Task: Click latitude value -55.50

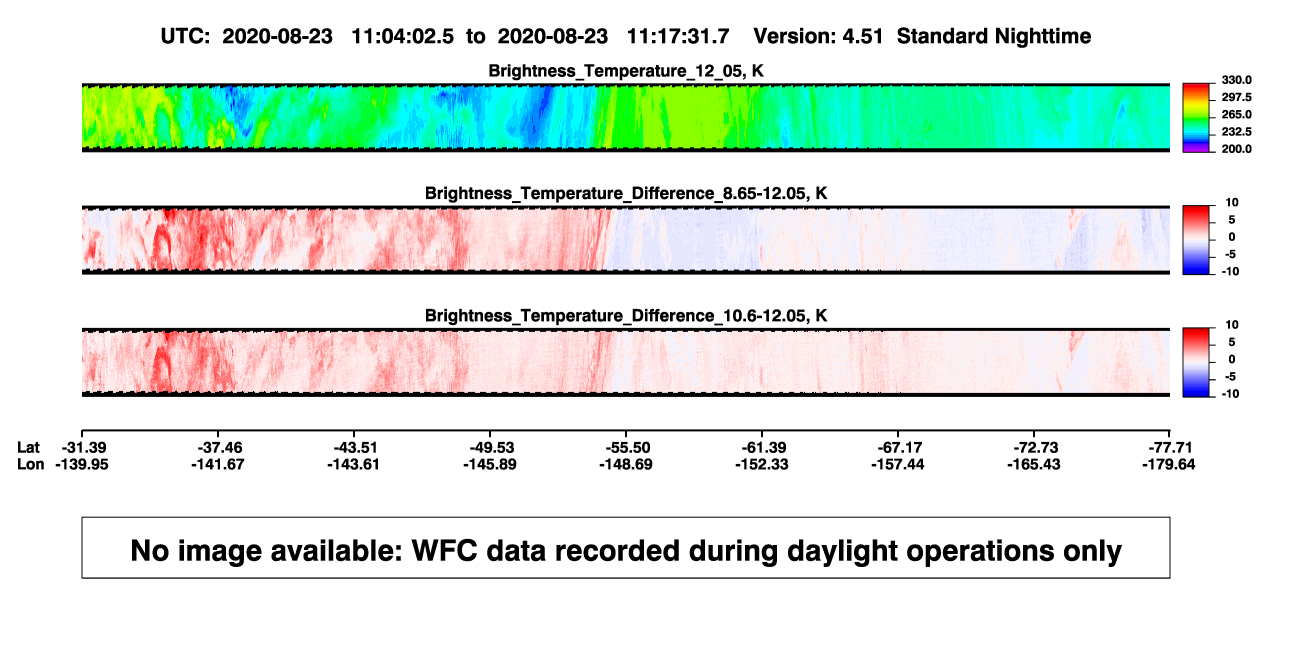Action: pyautogui.click(x=626, y=446)
